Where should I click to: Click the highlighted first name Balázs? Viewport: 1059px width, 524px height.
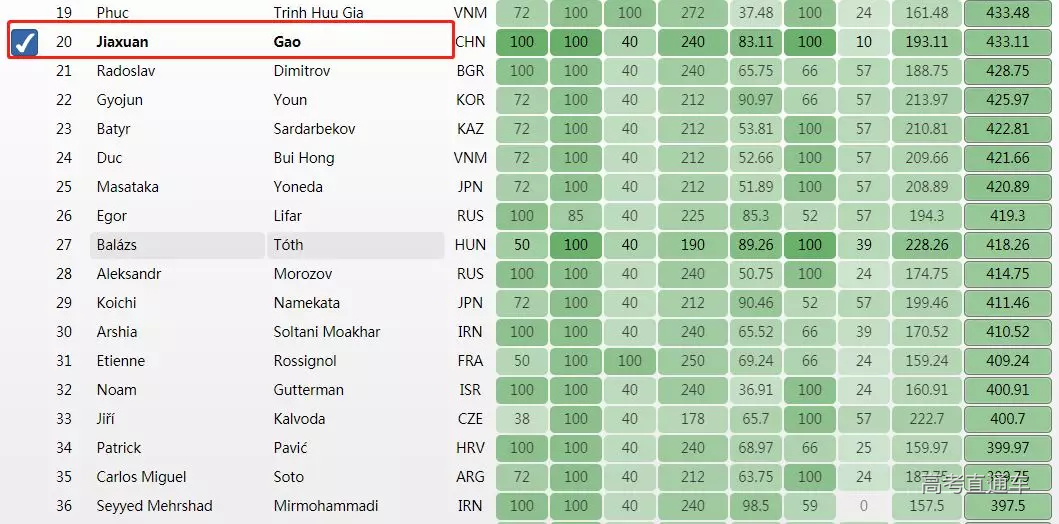pyautogui.click(x=117, y=245)
